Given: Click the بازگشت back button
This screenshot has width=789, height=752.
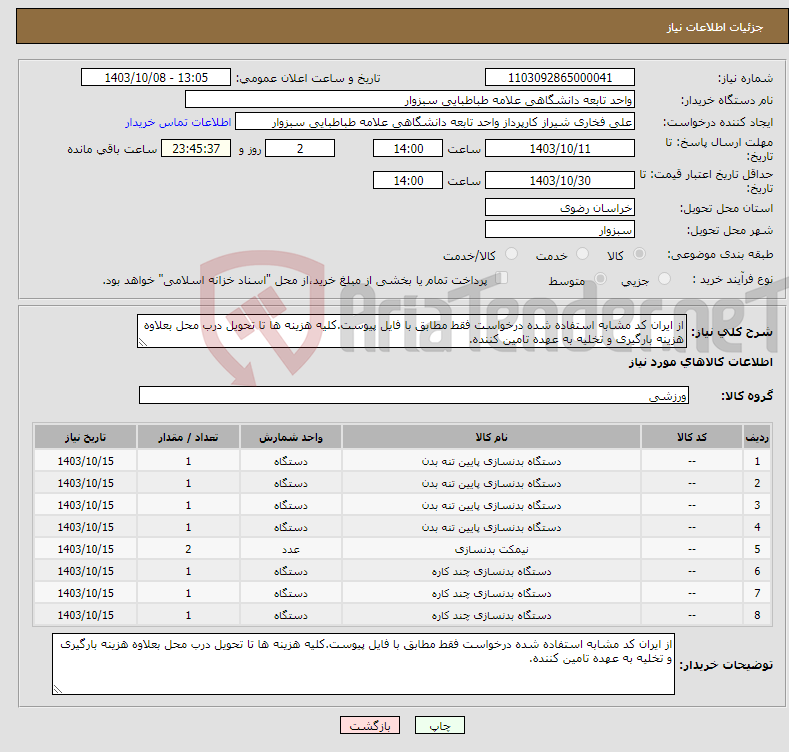Looking at the screenshot, I should pos(370,725).
